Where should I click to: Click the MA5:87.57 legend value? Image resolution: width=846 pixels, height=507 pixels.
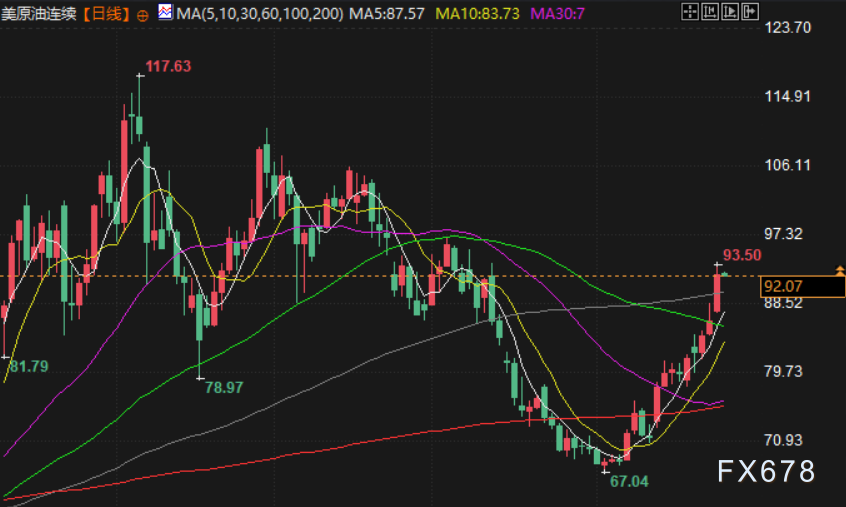tap(387, 13)
